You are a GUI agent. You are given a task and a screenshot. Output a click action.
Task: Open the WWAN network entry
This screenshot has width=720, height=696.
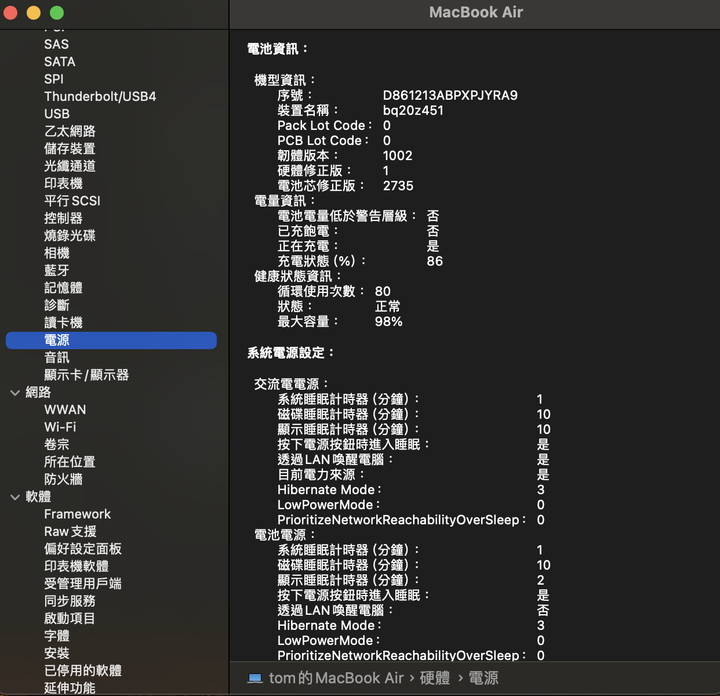pyautogui.click(x=65, y=410)
